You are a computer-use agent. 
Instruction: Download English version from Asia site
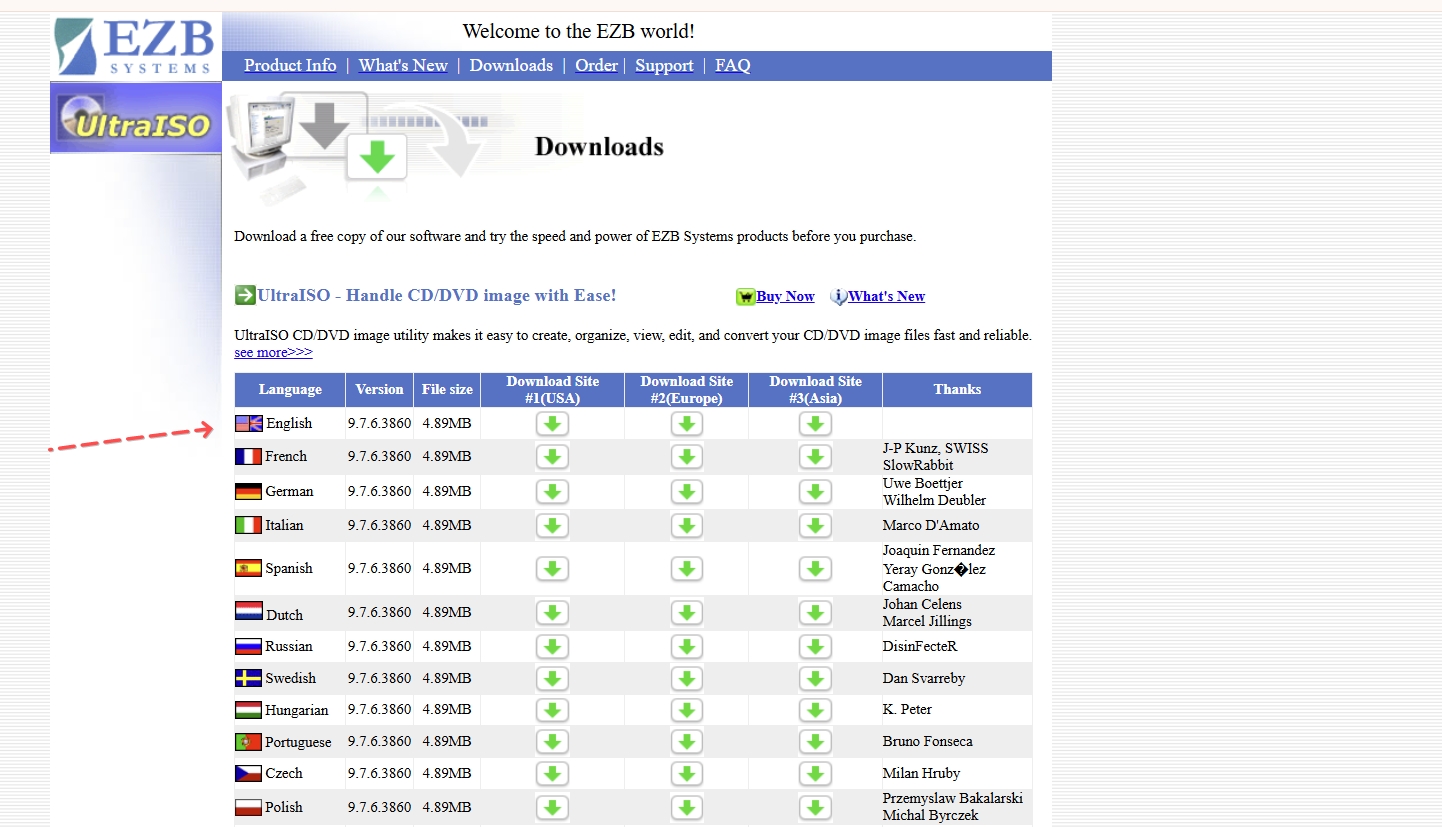pos(815,424)
